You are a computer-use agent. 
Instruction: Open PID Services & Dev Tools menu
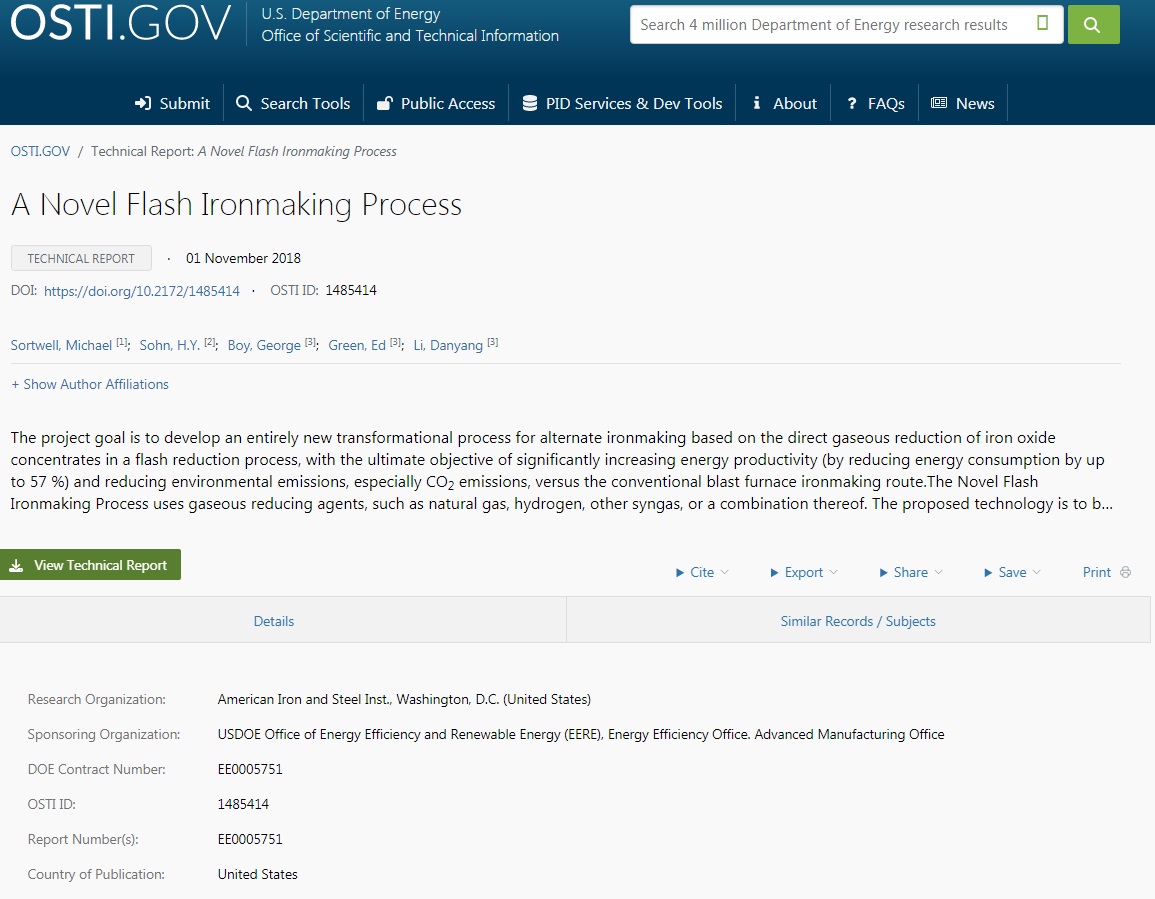622,103
